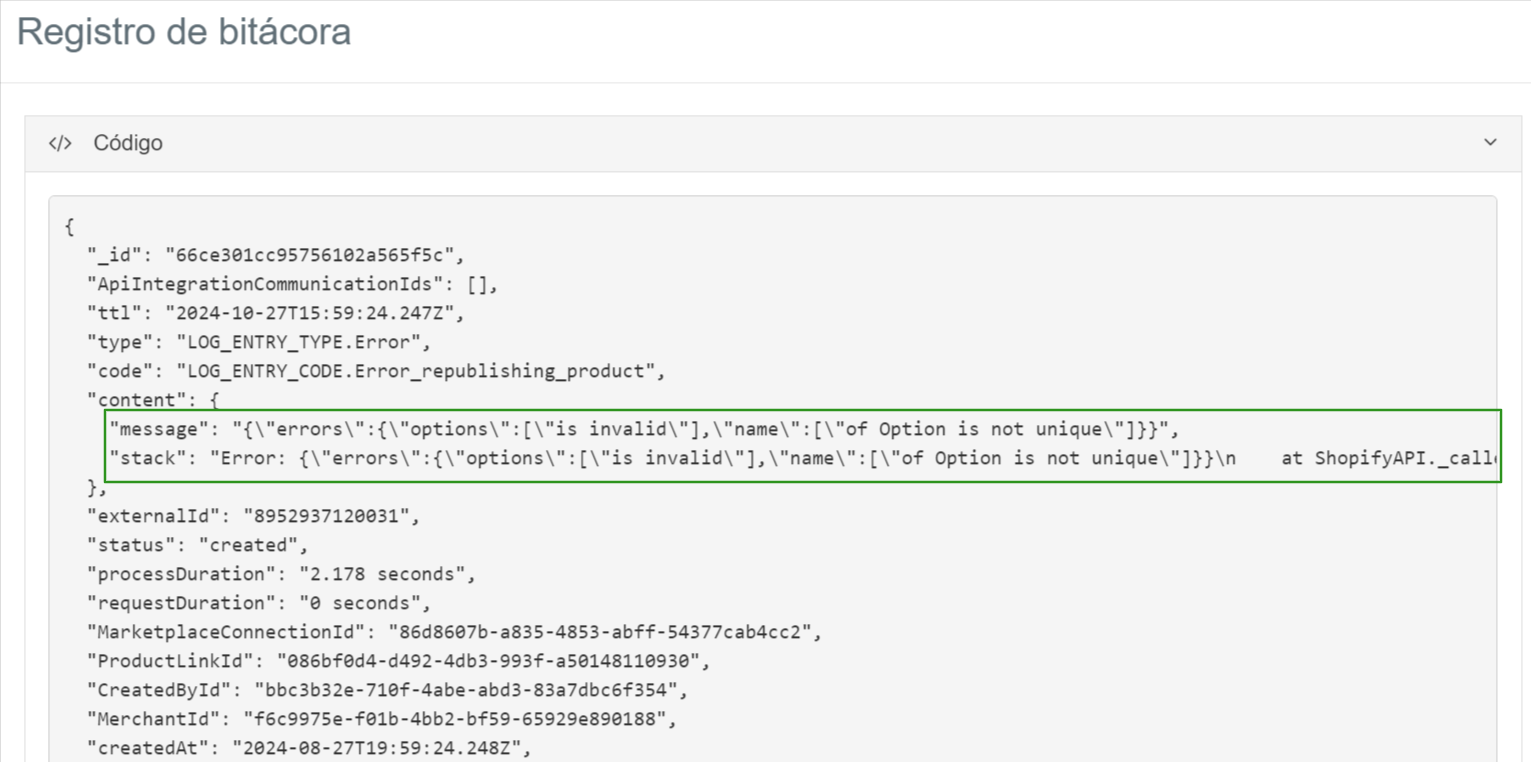This screenshot has height=762, width=1531.
Task: Click the Registro de bitácora page title
Action: (184, 32)
